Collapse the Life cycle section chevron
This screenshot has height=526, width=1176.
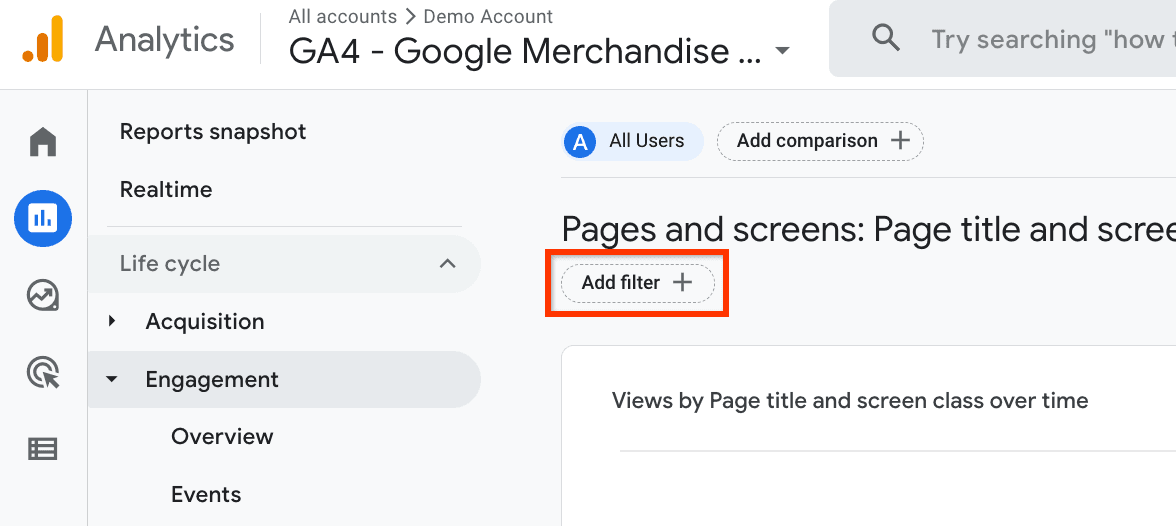coord(448,264)
